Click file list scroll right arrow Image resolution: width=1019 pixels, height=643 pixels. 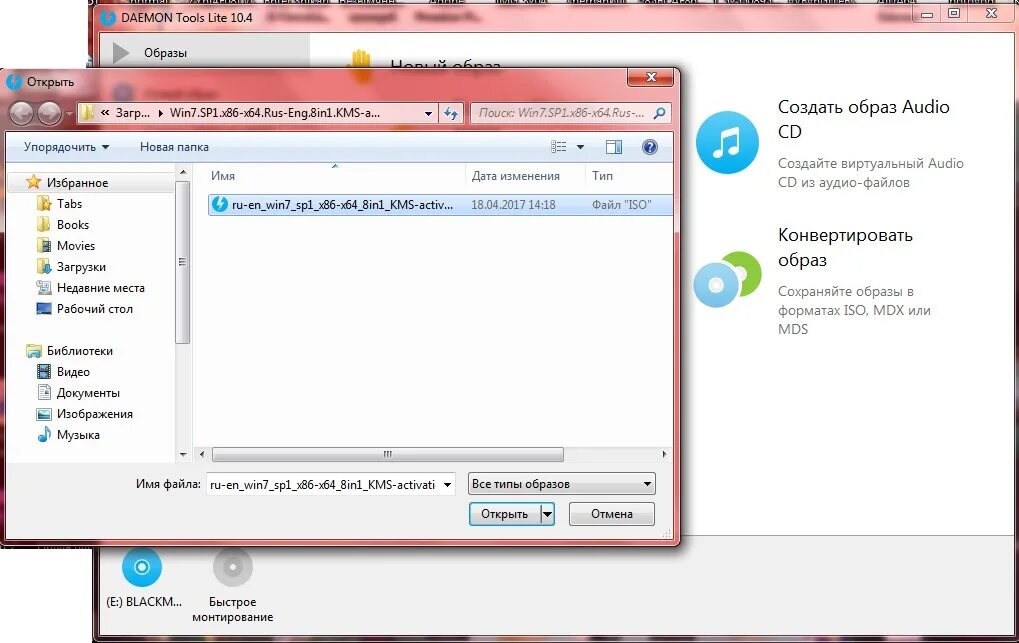point(664,454)
